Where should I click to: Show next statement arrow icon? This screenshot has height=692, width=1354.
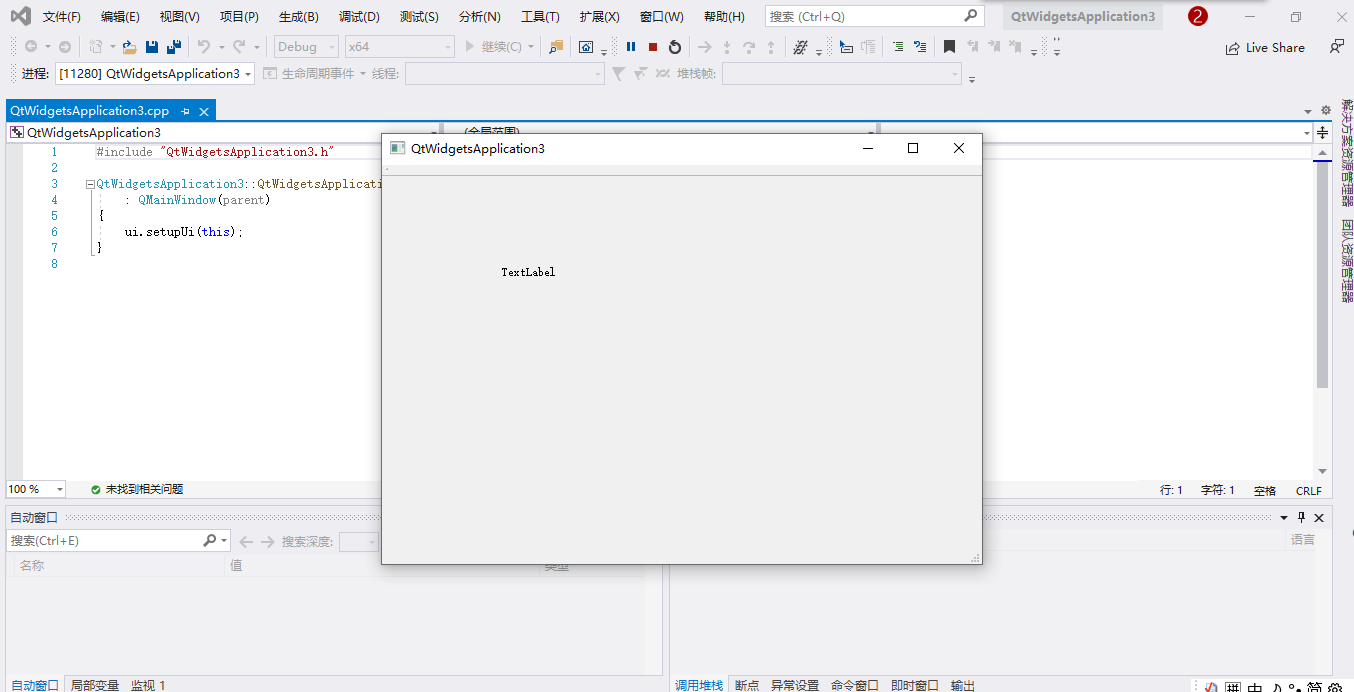[x=705, y=47]
